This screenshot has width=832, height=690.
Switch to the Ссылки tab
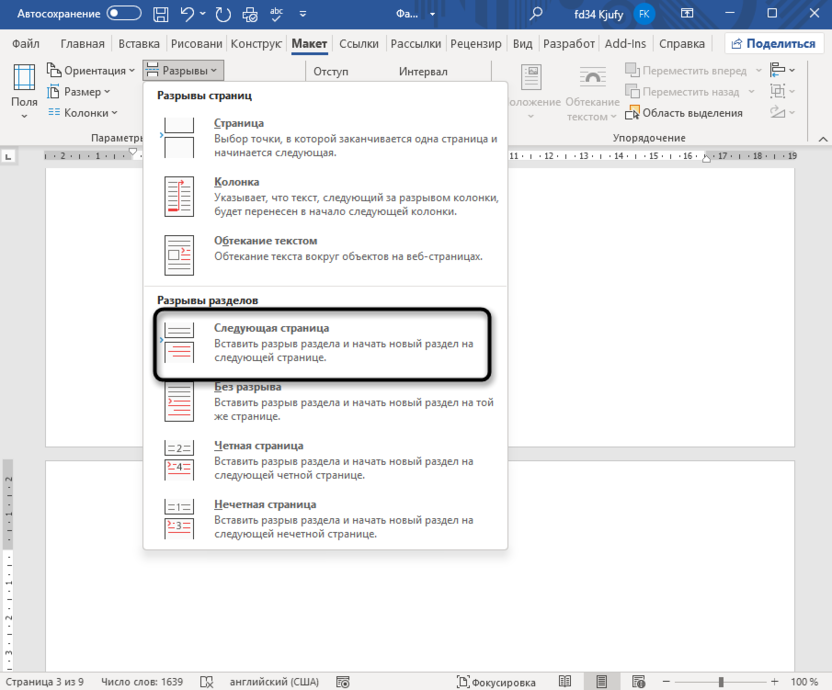(358, 44)
